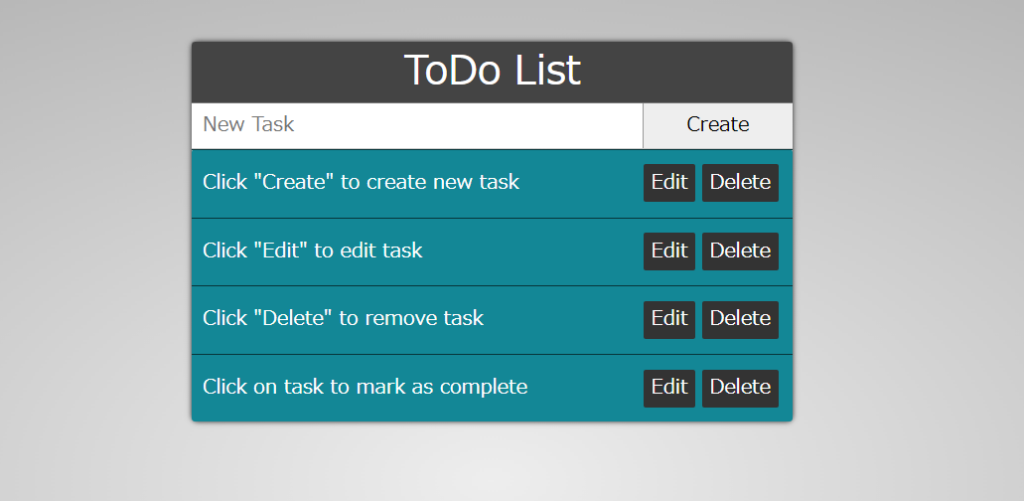Edit the 'Click "Delete" to remove task' item
The height and width of the screenshot is (501, 1024).
(x=669, y=319)
